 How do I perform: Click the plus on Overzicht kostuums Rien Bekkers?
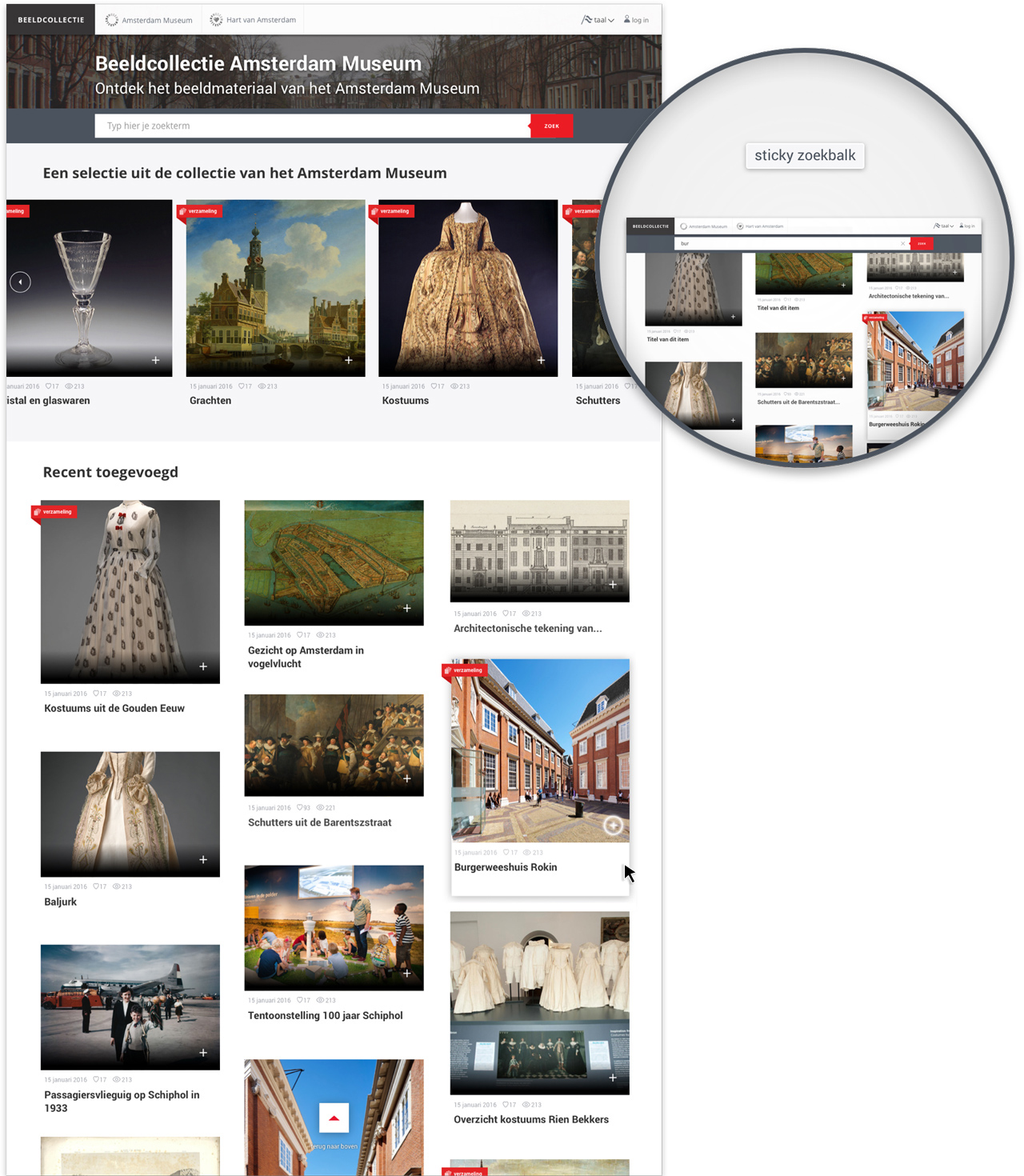[x=613, y=1078]
